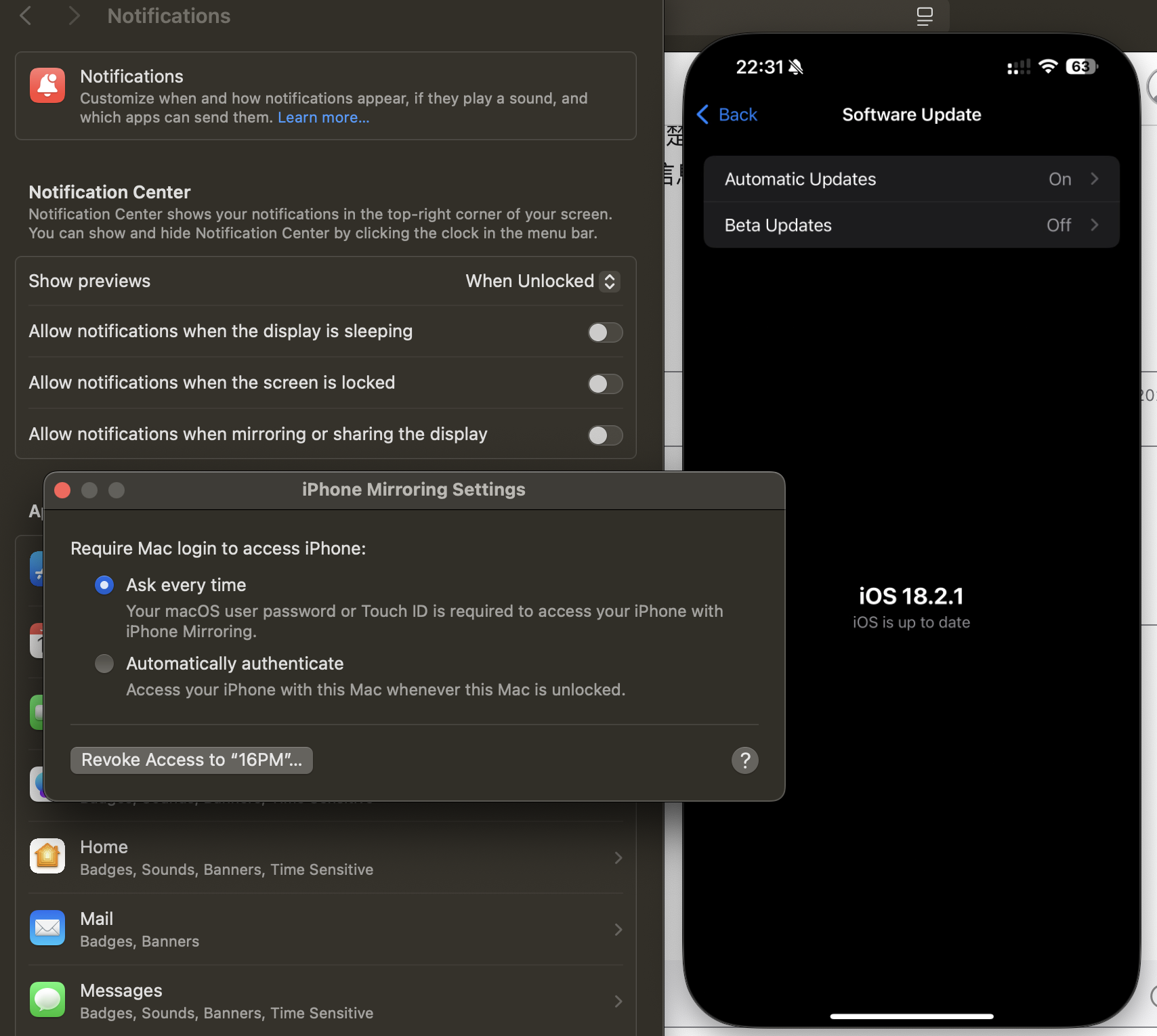The height and width of the screenshot is (1036, 1157).
Task: Go back using the left chevron in System Settings
Action: pos(26,16)
